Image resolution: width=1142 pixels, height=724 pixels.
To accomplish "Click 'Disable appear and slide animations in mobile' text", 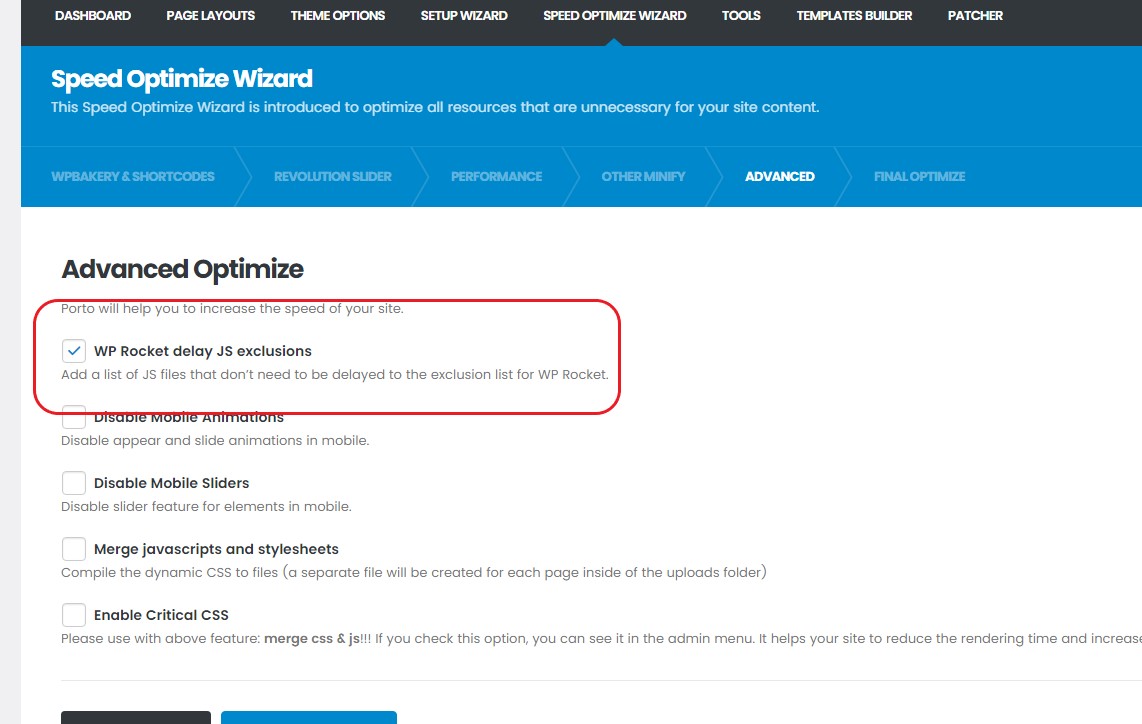I will point(215,441).
